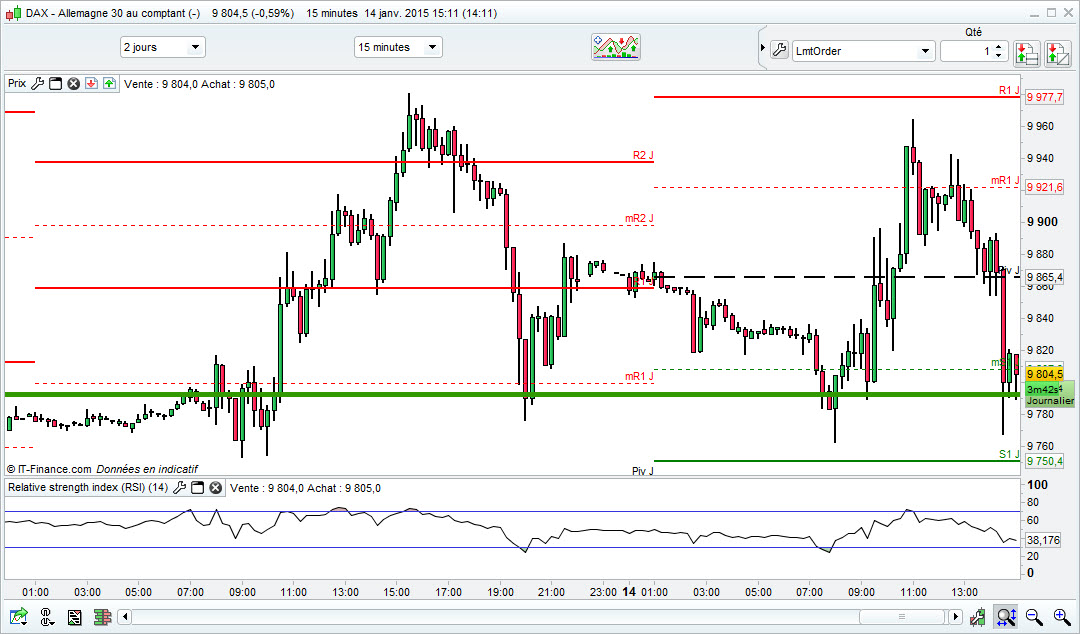The height and width of the screenshot is (634, 1080).
Task: Increase quantity with Qté up arrow
Action: [999, 47]
